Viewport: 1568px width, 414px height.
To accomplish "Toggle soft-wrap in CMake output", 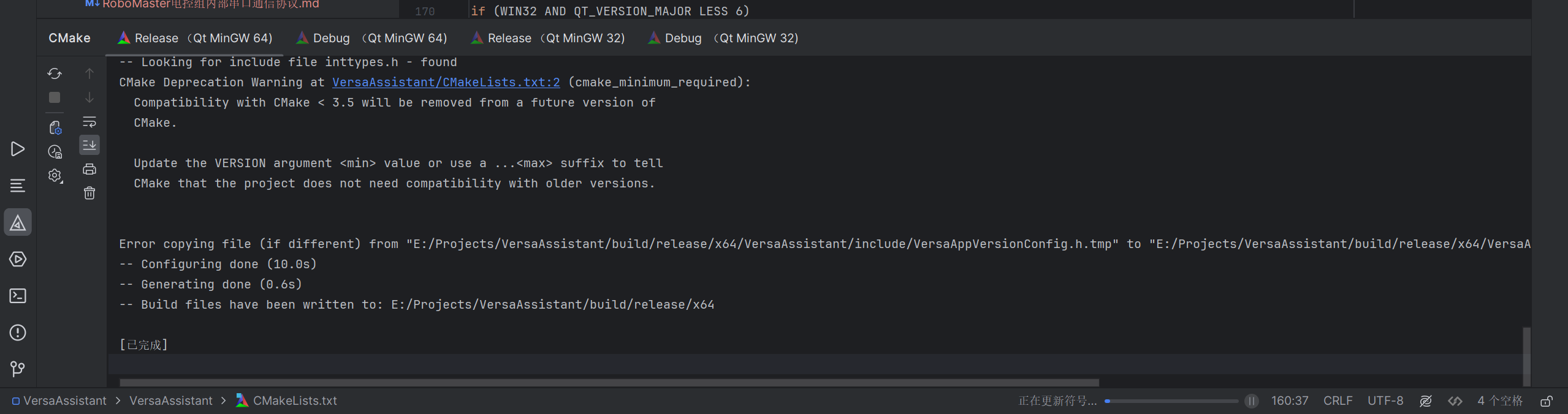I will tap(89, 121).
